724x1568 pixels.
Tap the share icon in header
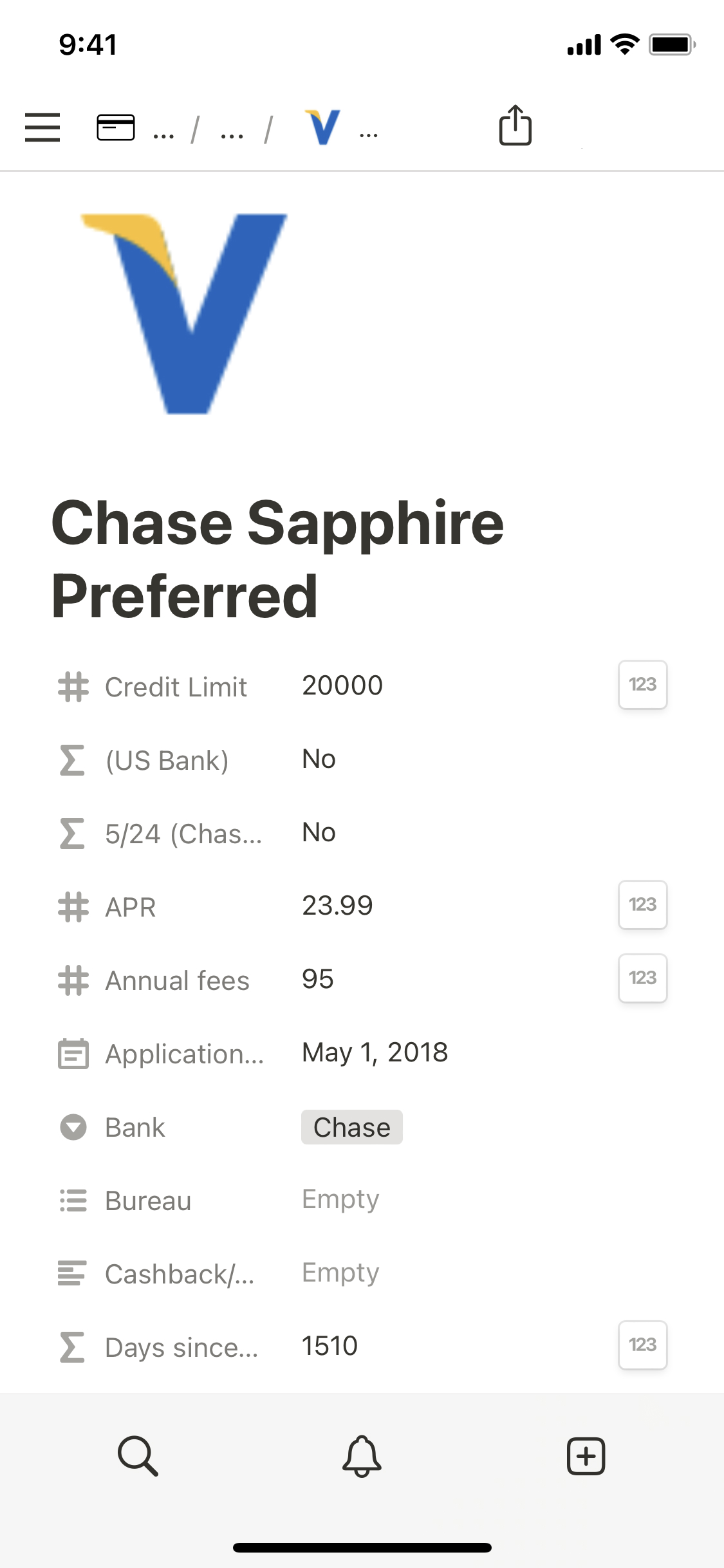click(x=515, y=125)
